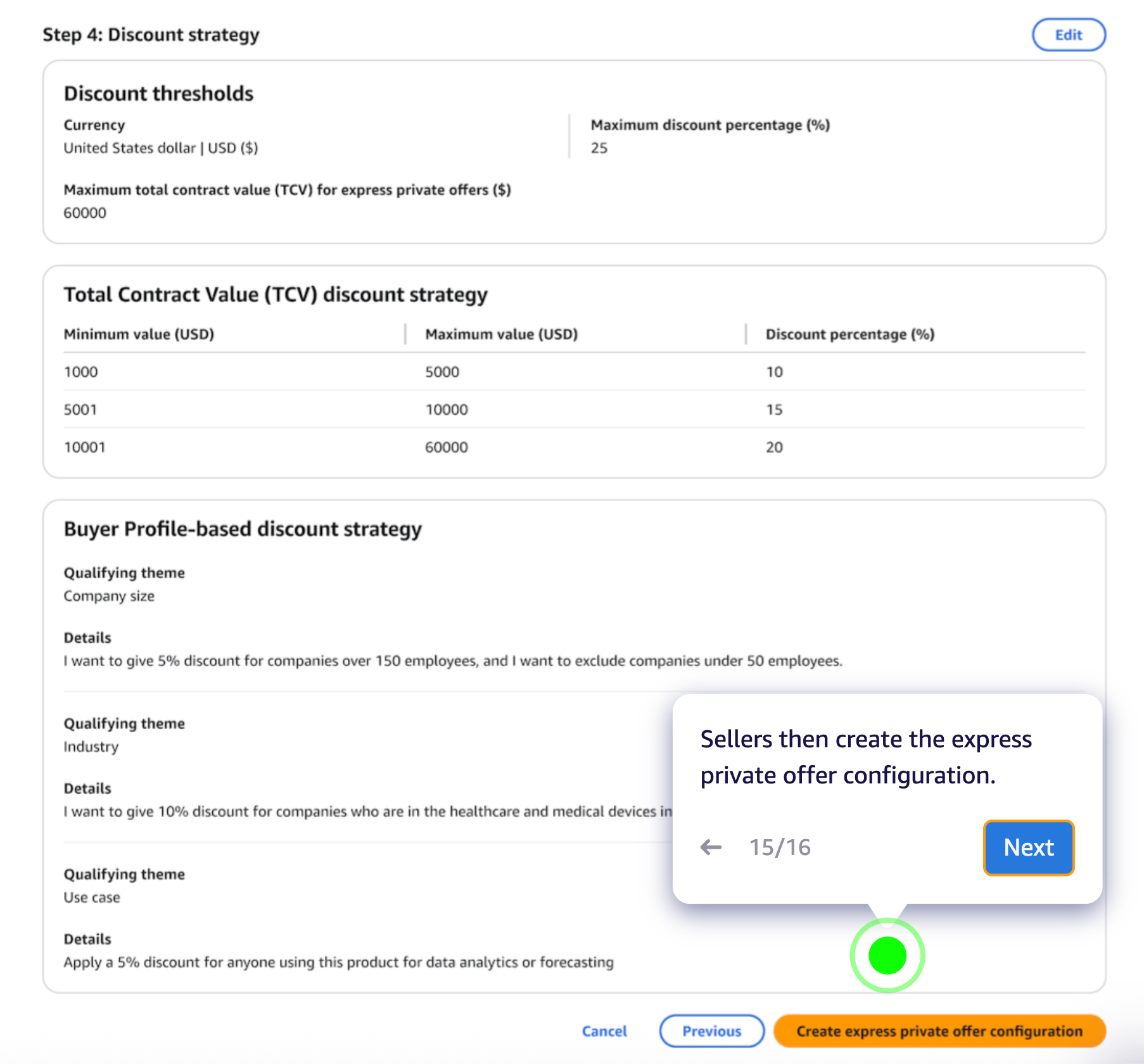The image size is (1144, 1064).
Task: Select the Step 4: Discount strategy heading
Action: (151, 35)
